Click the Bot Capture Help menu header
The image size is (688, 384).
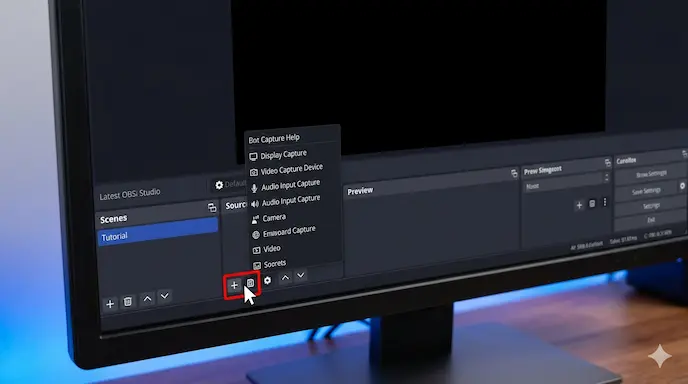[x=274, y=139]
